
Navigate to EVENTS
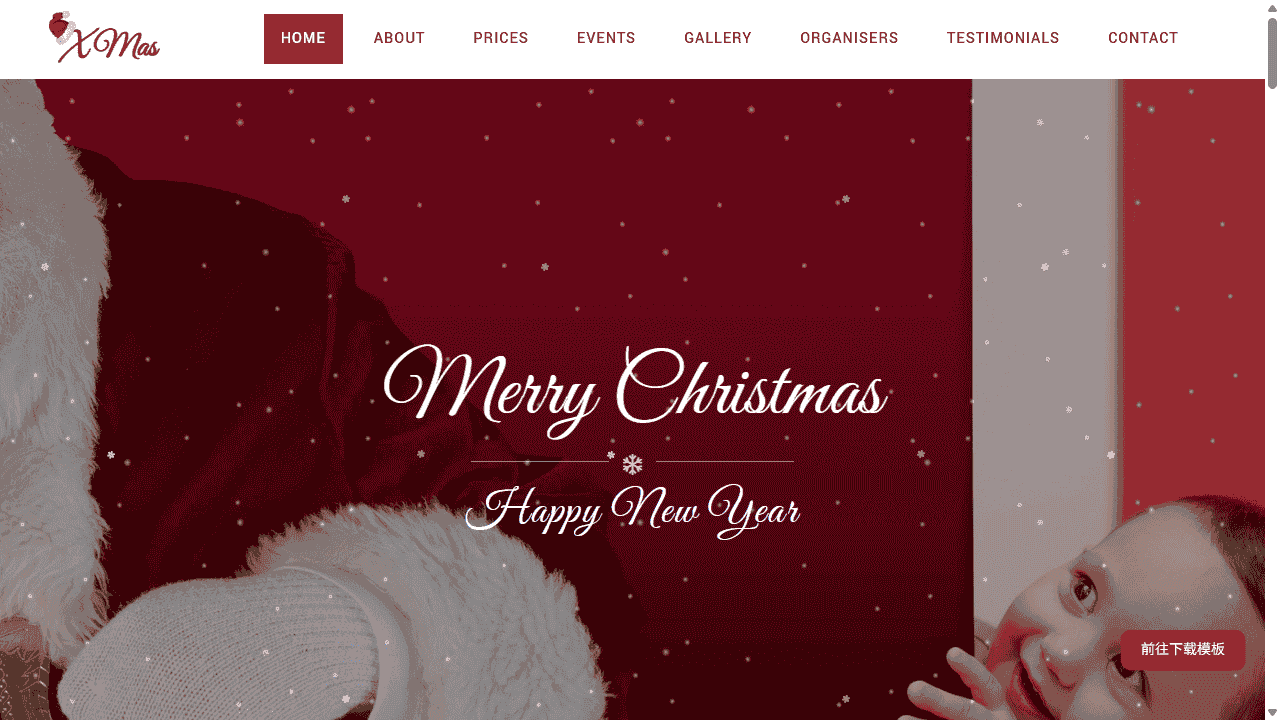(606, 38)
